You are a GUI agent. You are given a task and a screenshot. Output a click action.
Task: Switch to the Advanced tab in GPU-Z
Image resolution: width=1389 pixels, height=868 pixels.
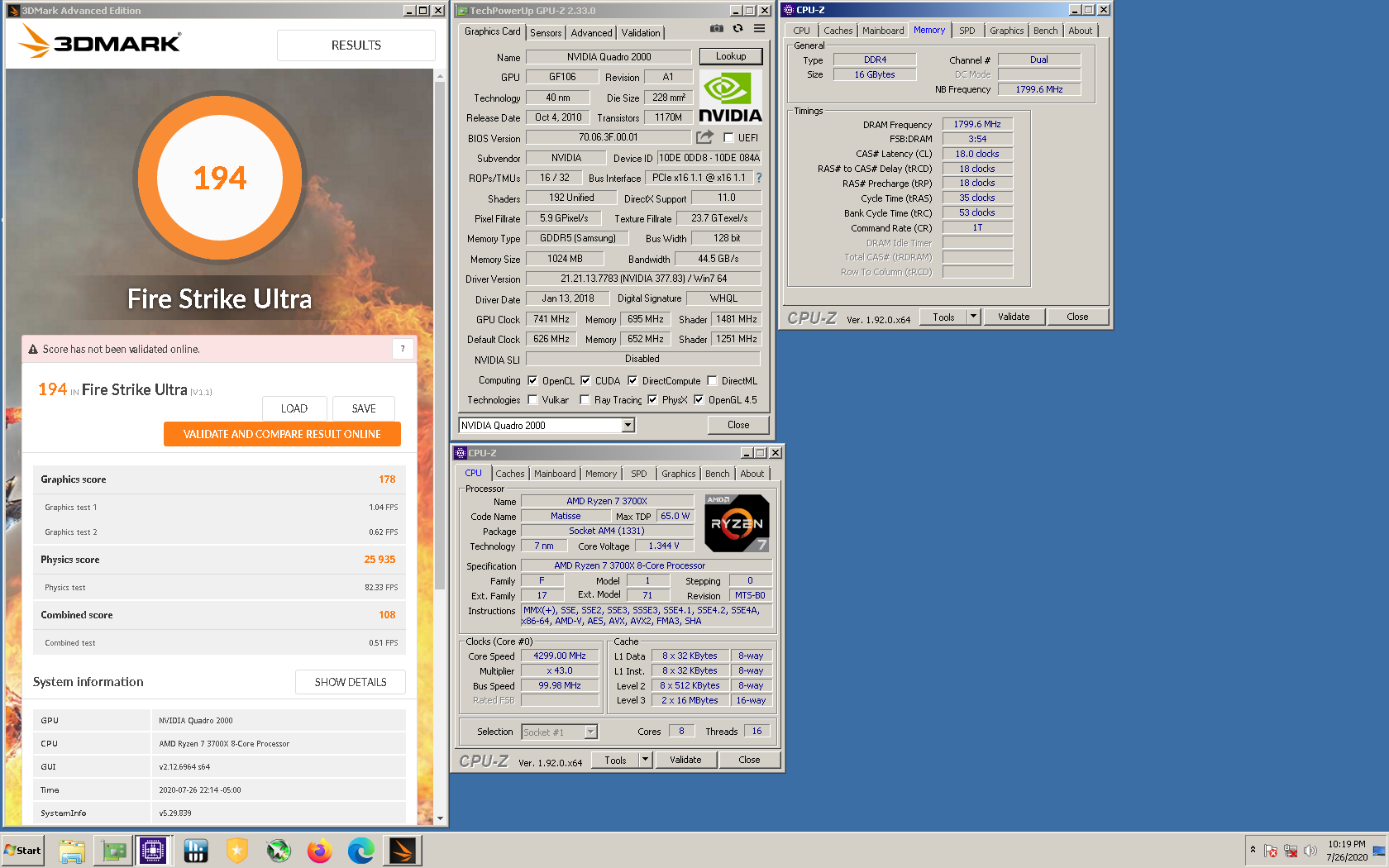click(x=592, y=32)
